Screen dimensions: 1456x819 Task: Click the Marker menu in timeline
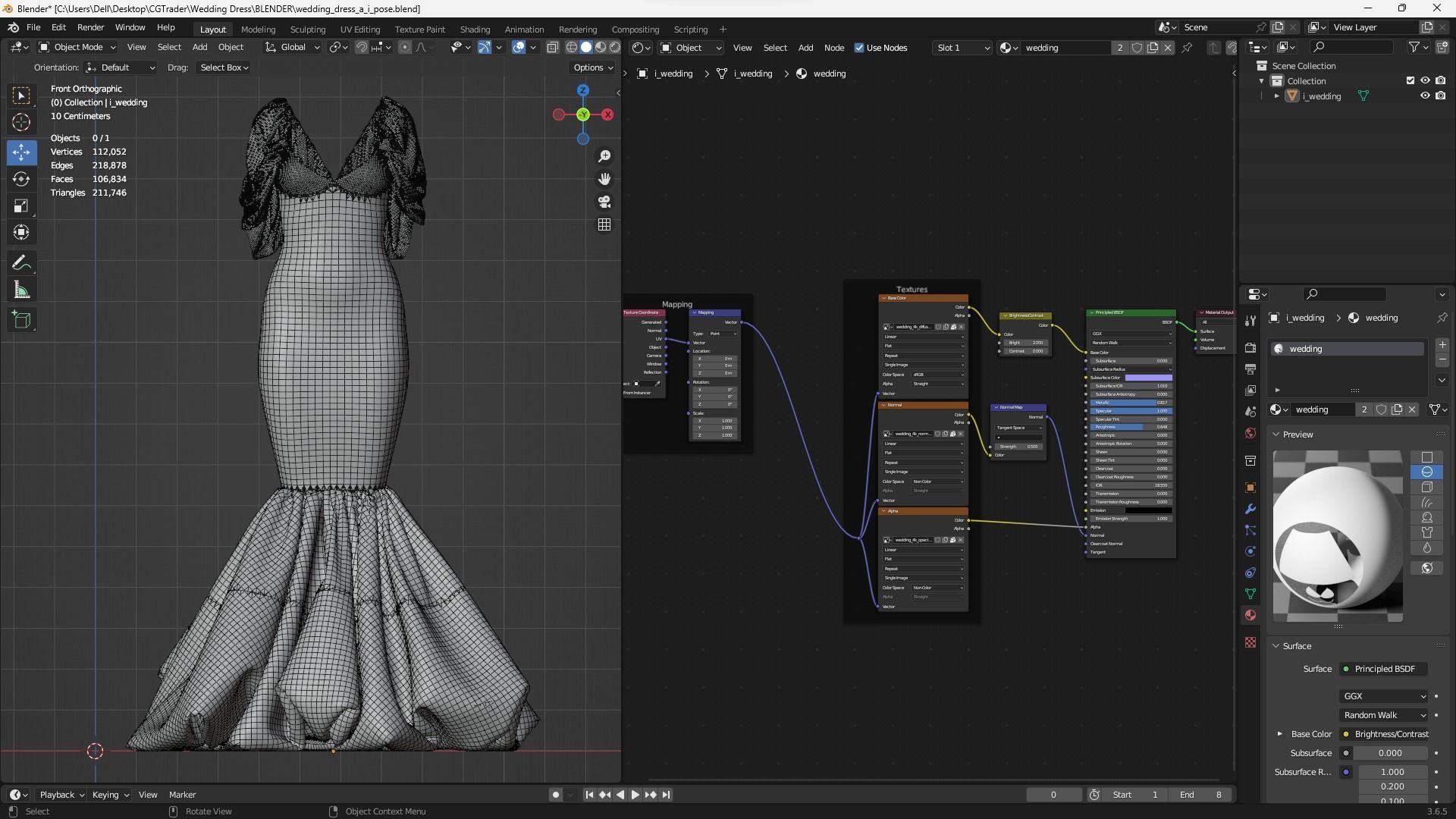(x=182, y=795)
